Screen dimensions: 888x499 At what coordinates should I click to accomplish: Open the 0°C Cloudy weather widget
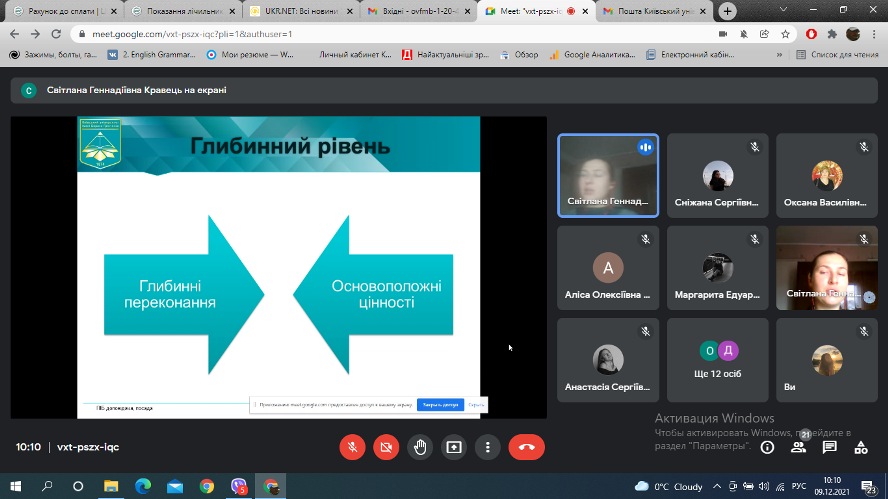[x=669, y=486]
